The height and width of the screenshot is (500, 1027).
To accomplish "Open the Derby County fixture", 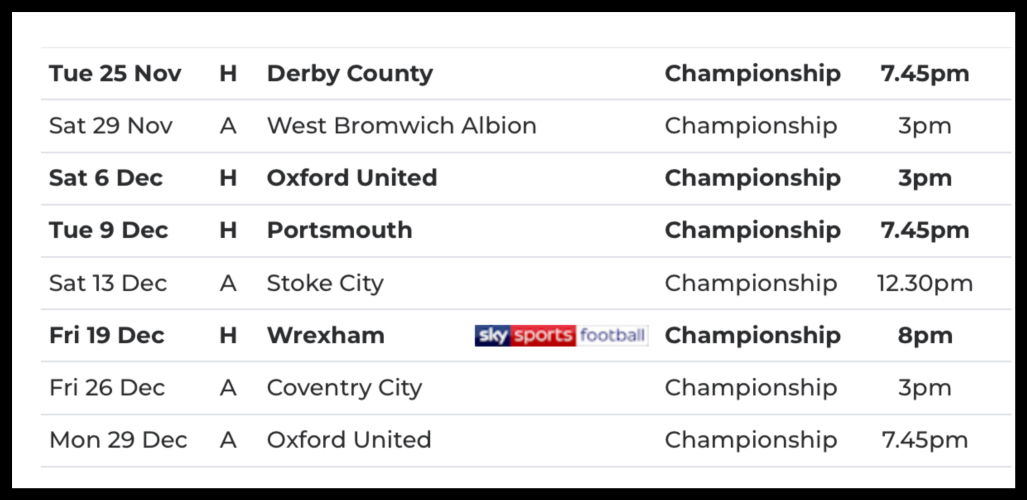I will pyautogui.click(x=349, y=74).
